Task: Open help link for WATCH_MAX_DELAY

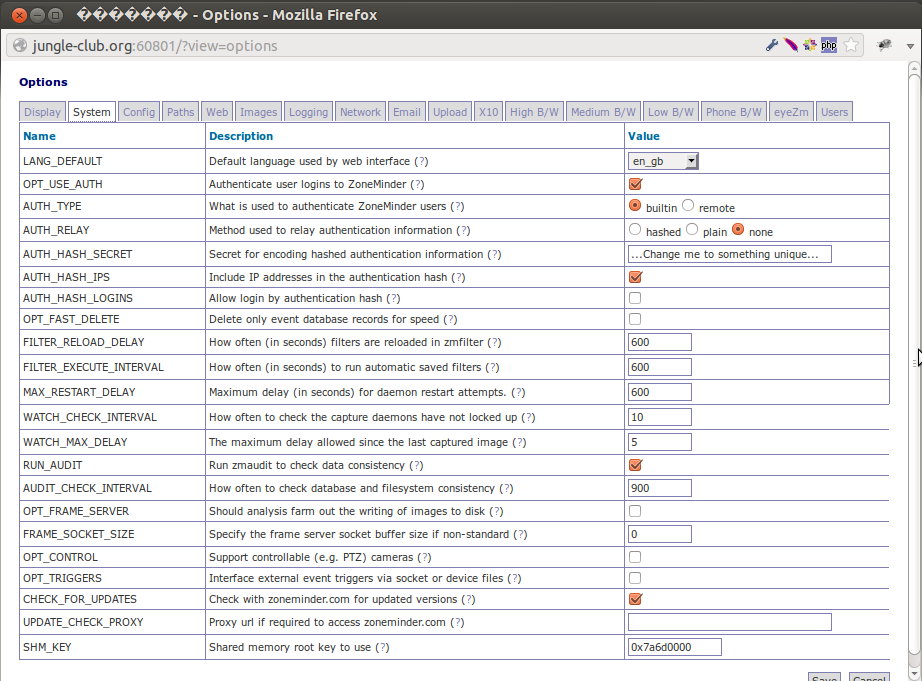Action: coord(519,442)
